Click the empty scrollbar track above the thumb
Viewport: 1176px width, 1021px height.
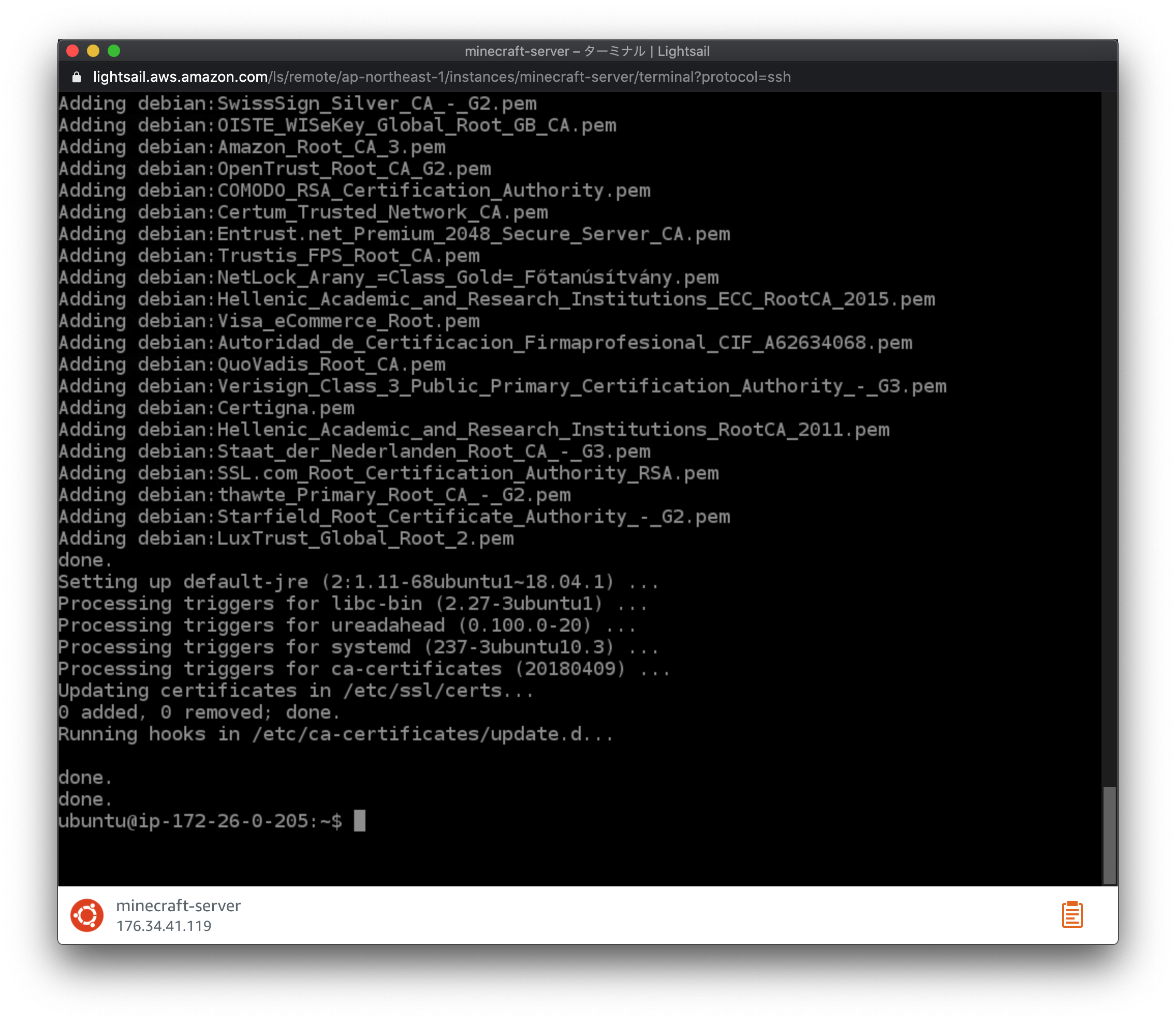click(x=1108, y=439)
